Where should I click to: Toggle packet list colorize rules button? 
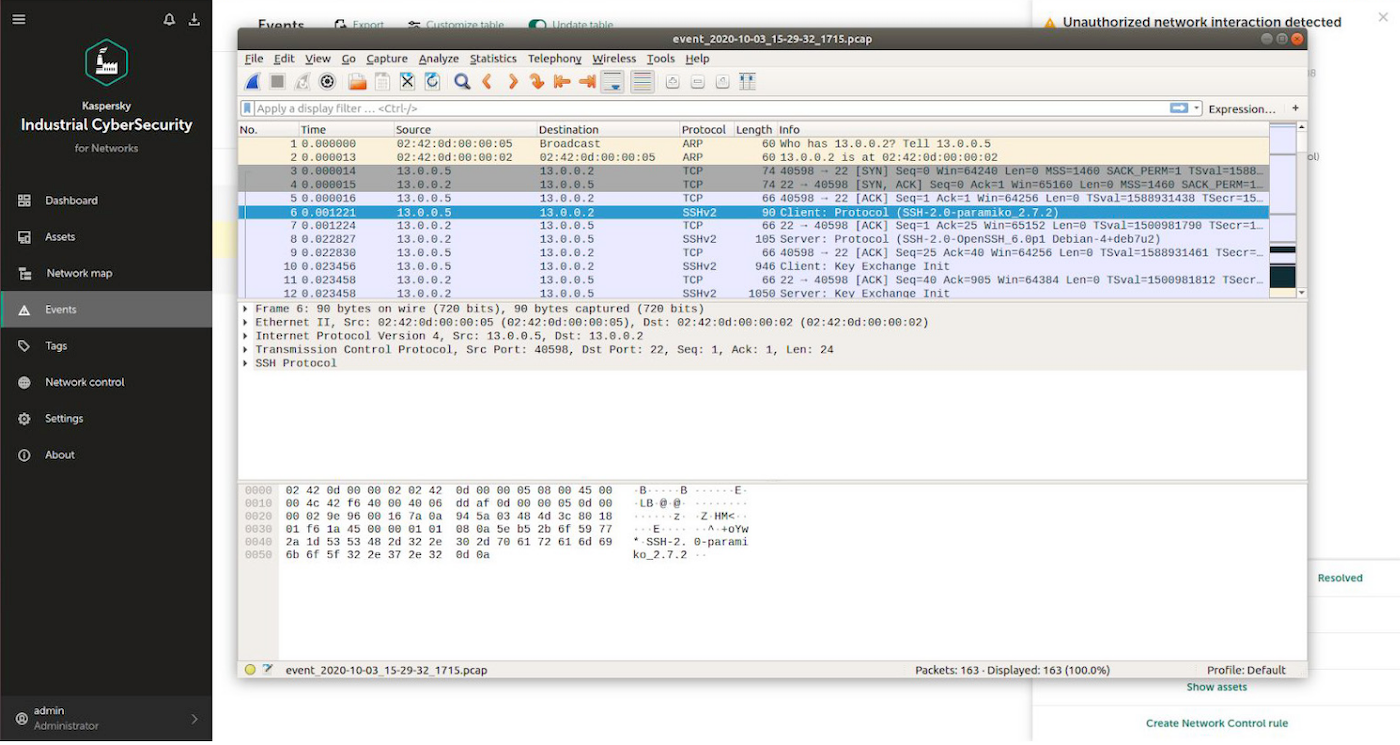click(x=643, y=82)
